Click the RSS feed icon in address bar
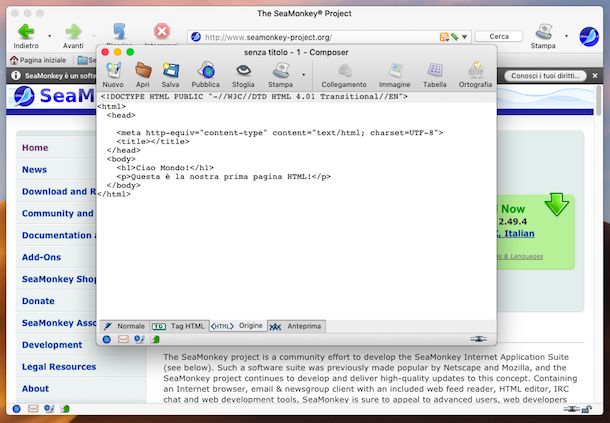 click(444, 37)
